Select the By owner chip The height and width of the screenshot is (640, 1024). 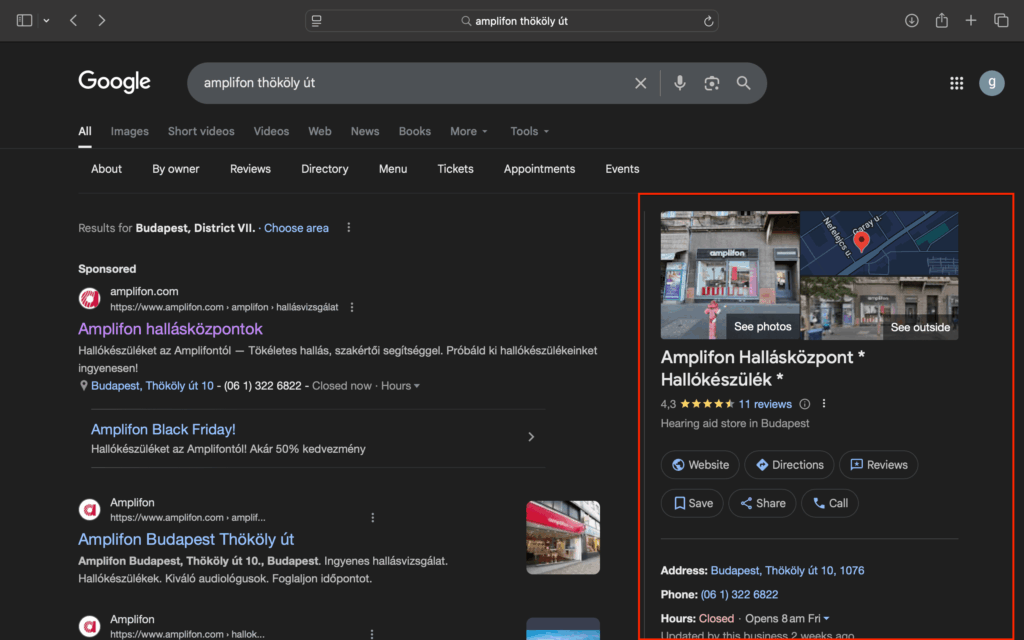176,168
